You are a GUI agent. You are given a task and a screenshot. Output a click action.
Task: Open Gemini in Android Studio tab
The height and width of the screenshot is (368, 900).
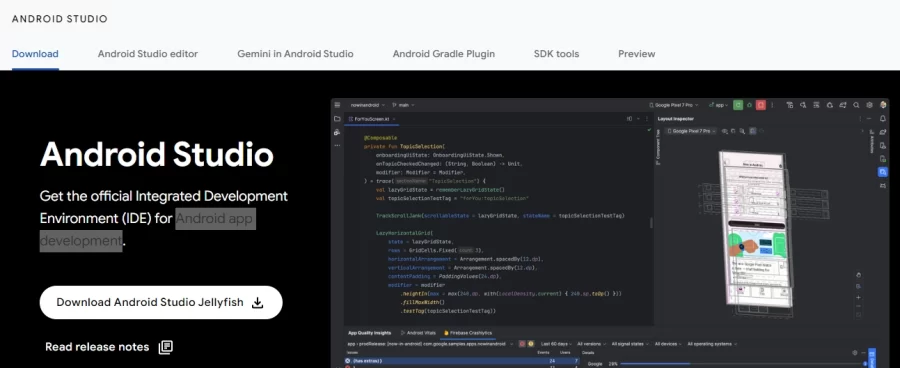[x=295, y=54]
